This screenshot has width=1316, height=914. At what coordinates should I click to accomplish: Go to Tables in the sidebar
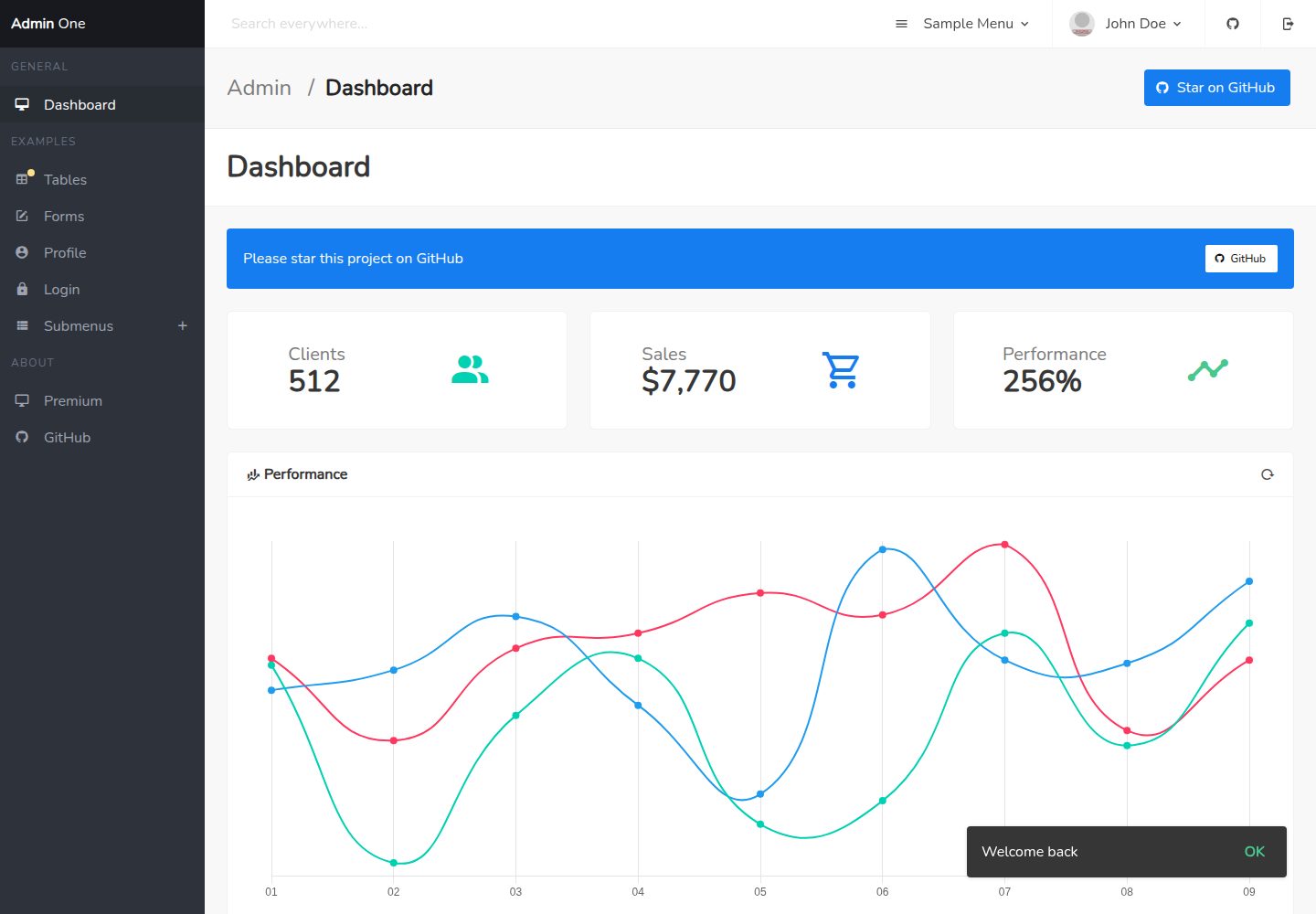tap(102, 179)
